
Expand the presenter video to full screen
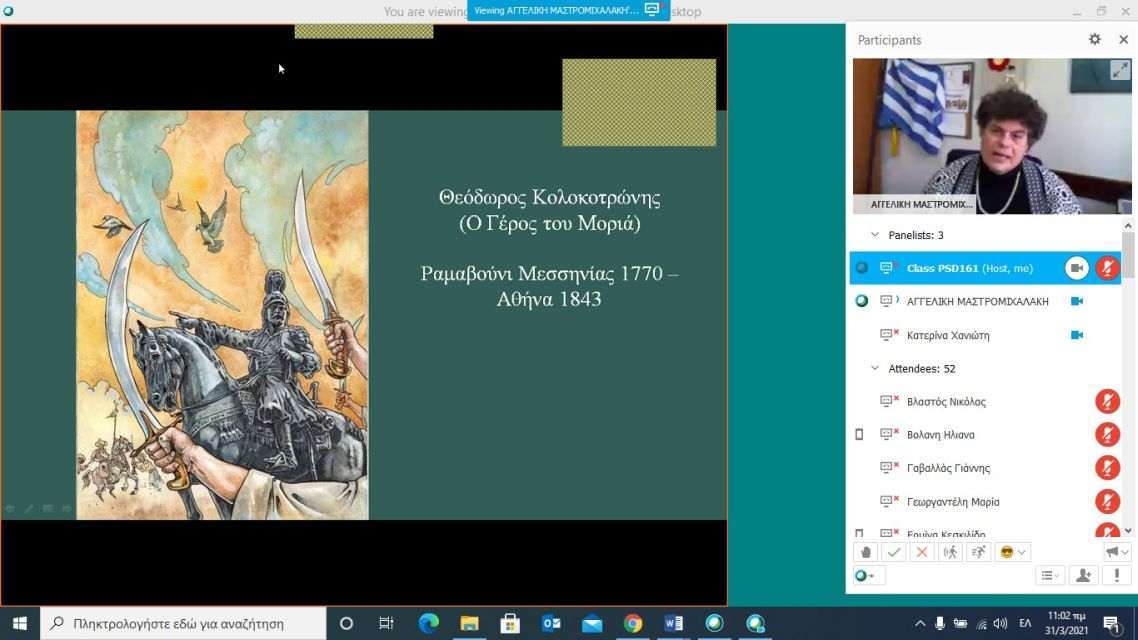coord(1120,70)
